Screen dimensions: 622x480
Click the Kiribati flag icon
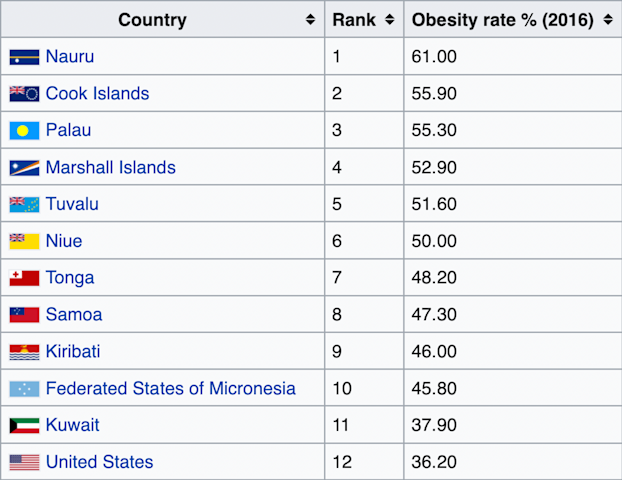(x=24, y=352)
